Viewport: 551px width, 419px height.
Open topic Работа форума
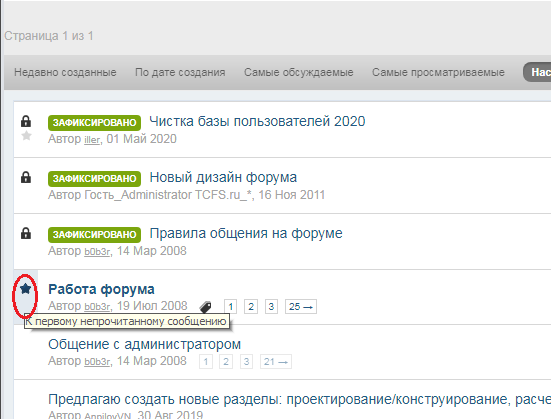(101, 289)
